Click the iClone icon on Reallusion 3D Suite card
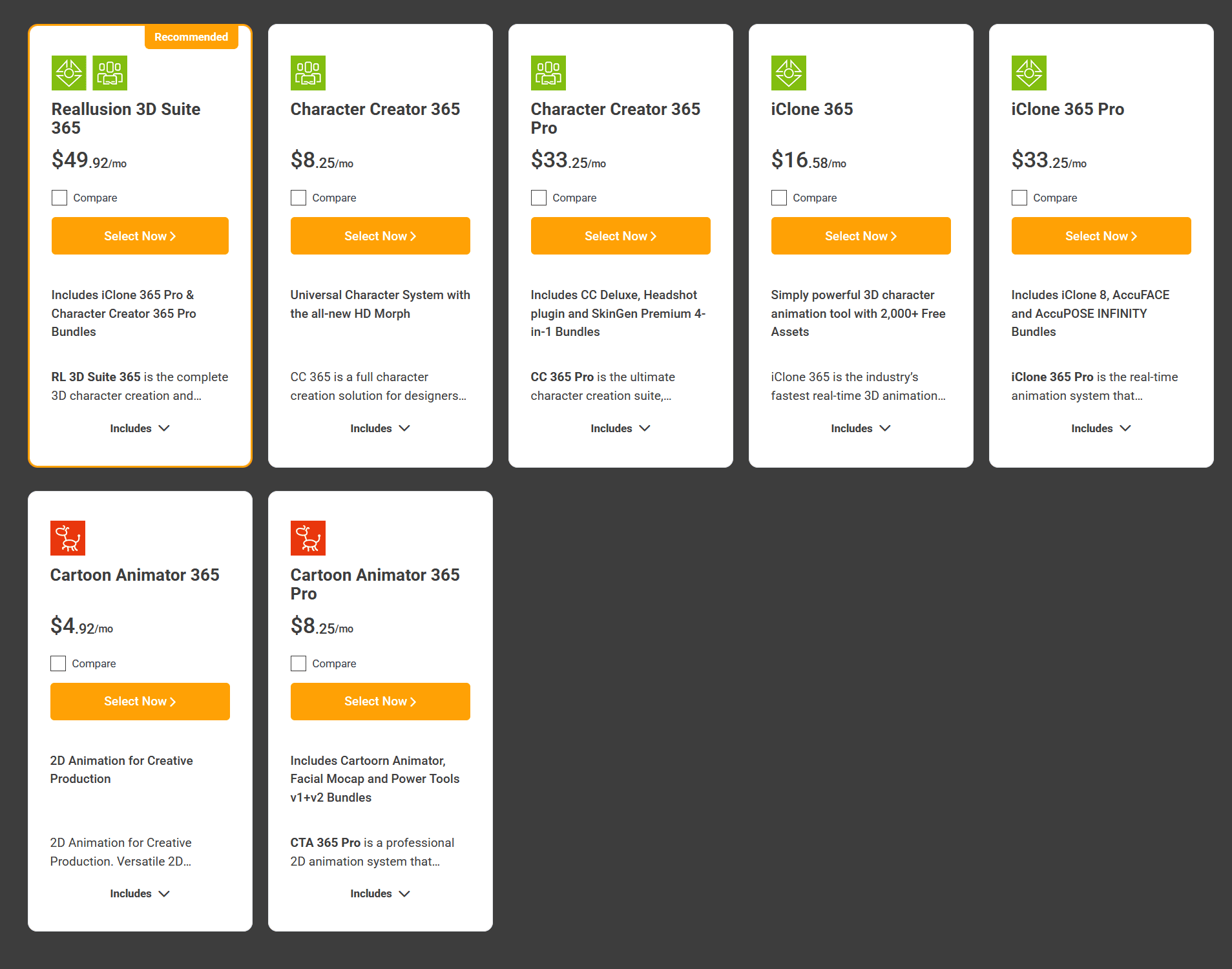The width and height of the screenshot is (1232, 969). (68, 73)
